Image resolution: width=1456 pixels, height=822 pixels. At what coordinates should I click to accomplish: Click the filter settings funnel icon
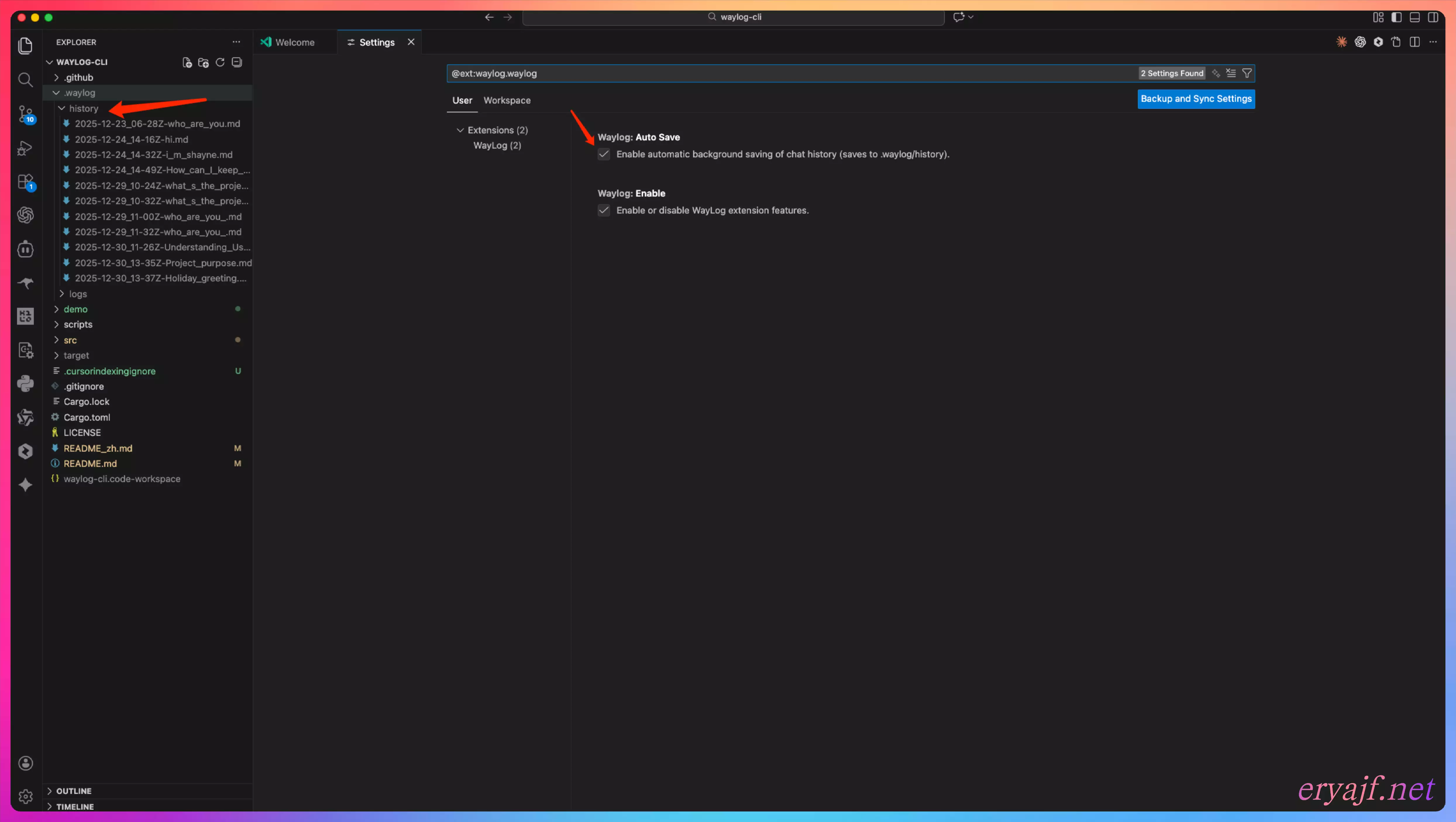coord(1246,73)
